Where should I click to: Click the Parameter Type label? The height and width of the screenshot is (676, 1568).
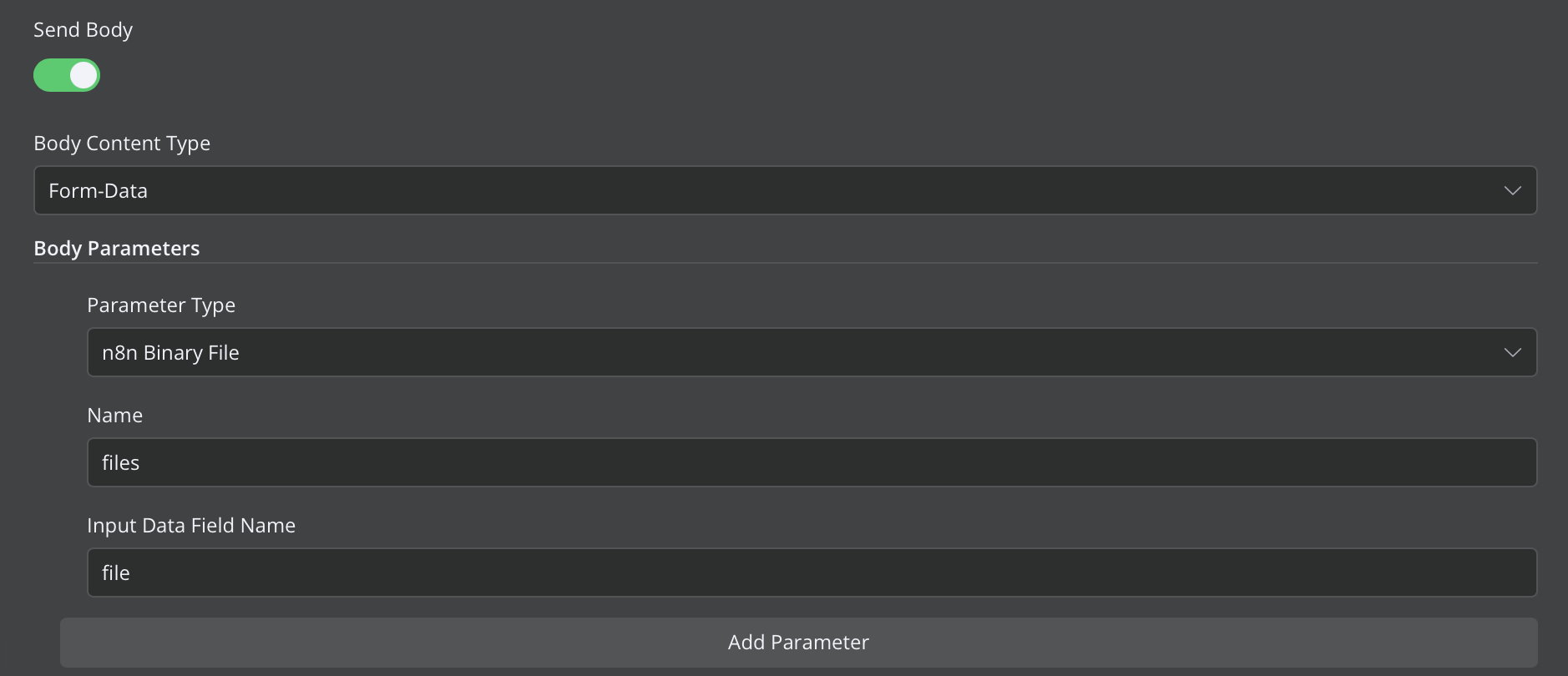click(161, 305)
